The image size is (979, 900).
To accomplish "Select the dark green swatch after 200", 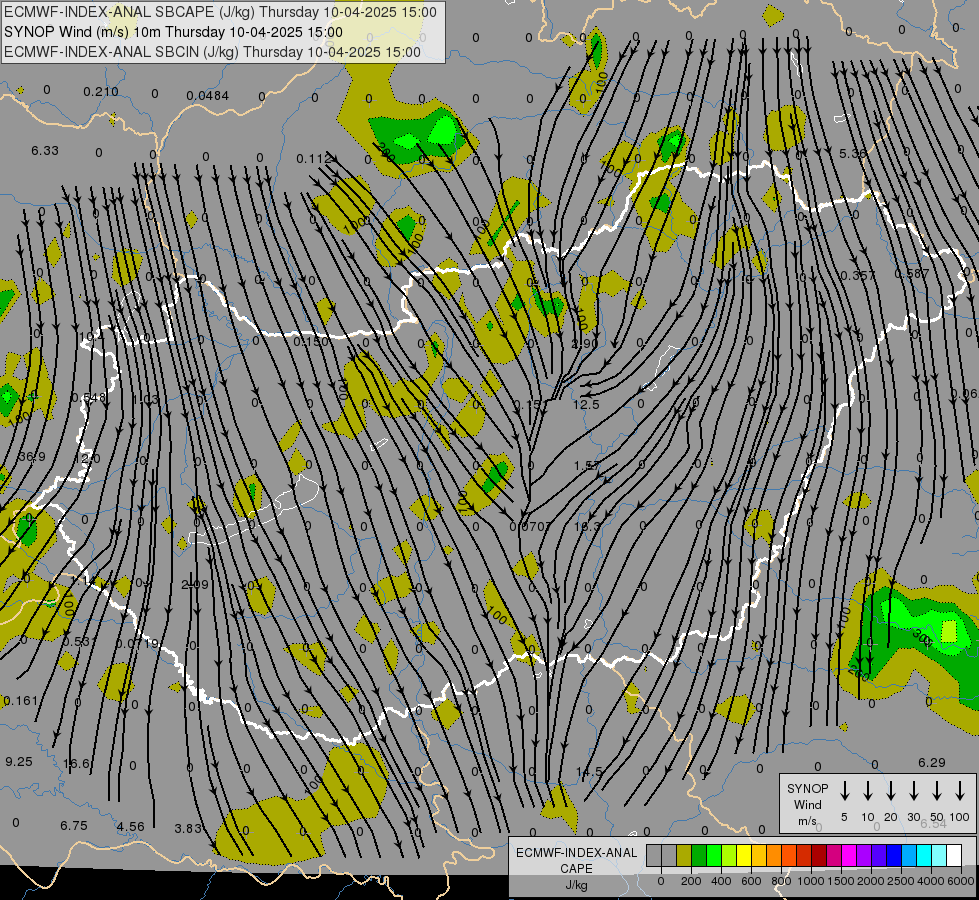I will (699, 856).
